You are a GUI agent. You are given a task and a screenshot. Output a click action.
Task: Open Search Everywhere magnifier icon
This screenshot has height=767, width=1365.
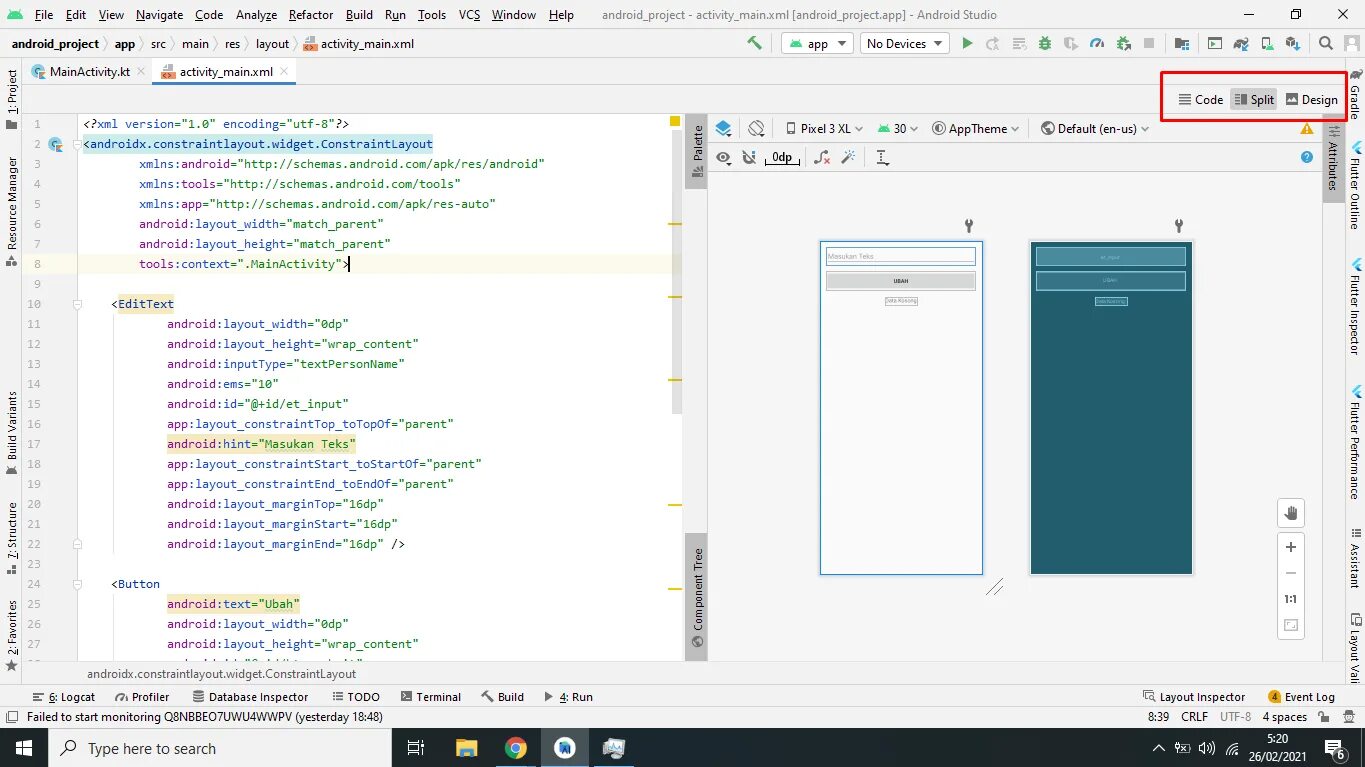coord(1326,43)
